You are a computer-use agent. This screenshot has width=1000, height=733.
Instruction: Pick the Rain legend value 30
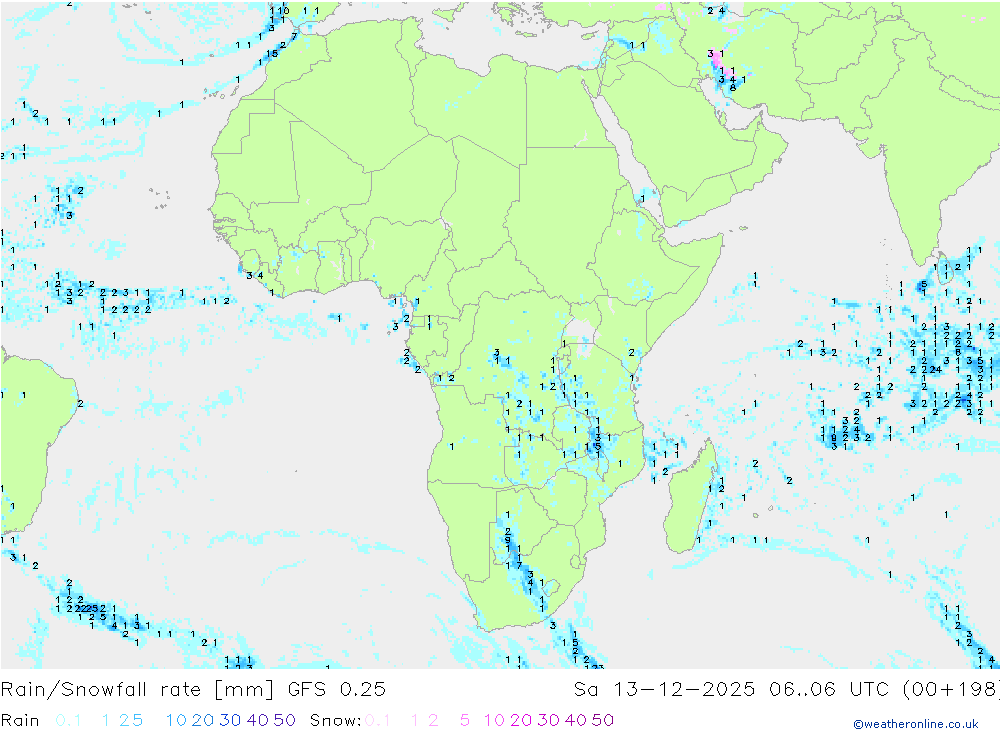click(x=230, y=720)
